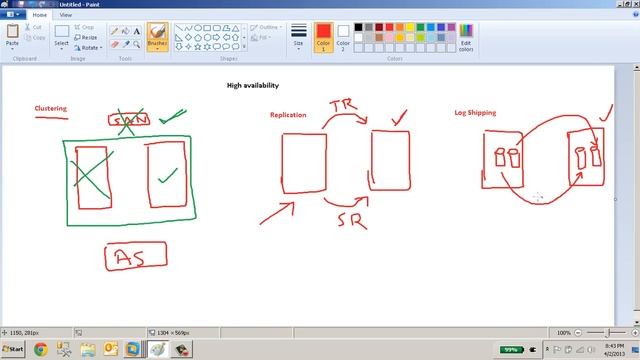The image size is (640, 360).
Task: Pick the black color swatch
Action: [x=358, y=27]
